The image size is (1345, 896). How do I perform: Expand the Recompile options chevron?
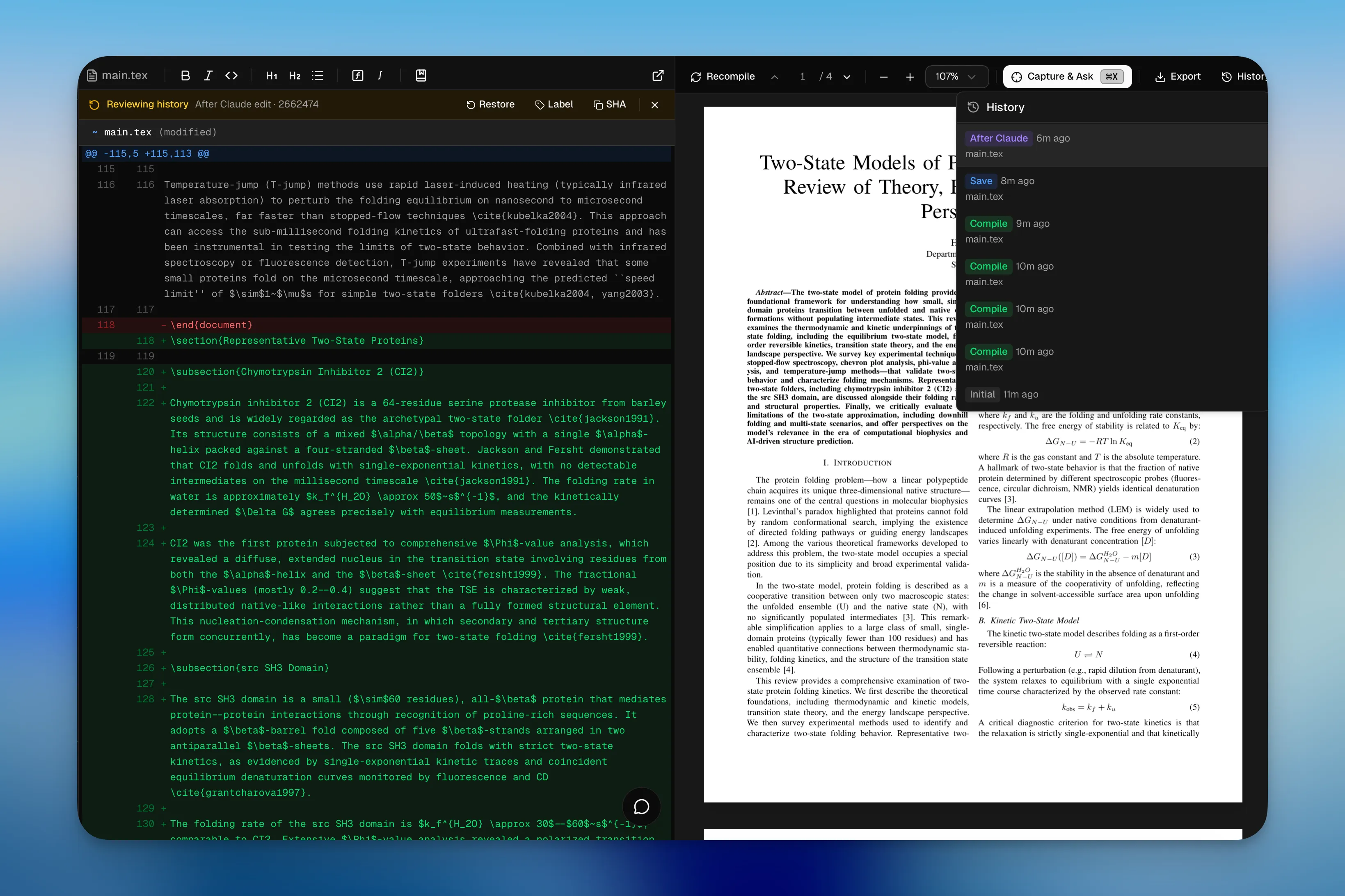click(x=775, y=77)
